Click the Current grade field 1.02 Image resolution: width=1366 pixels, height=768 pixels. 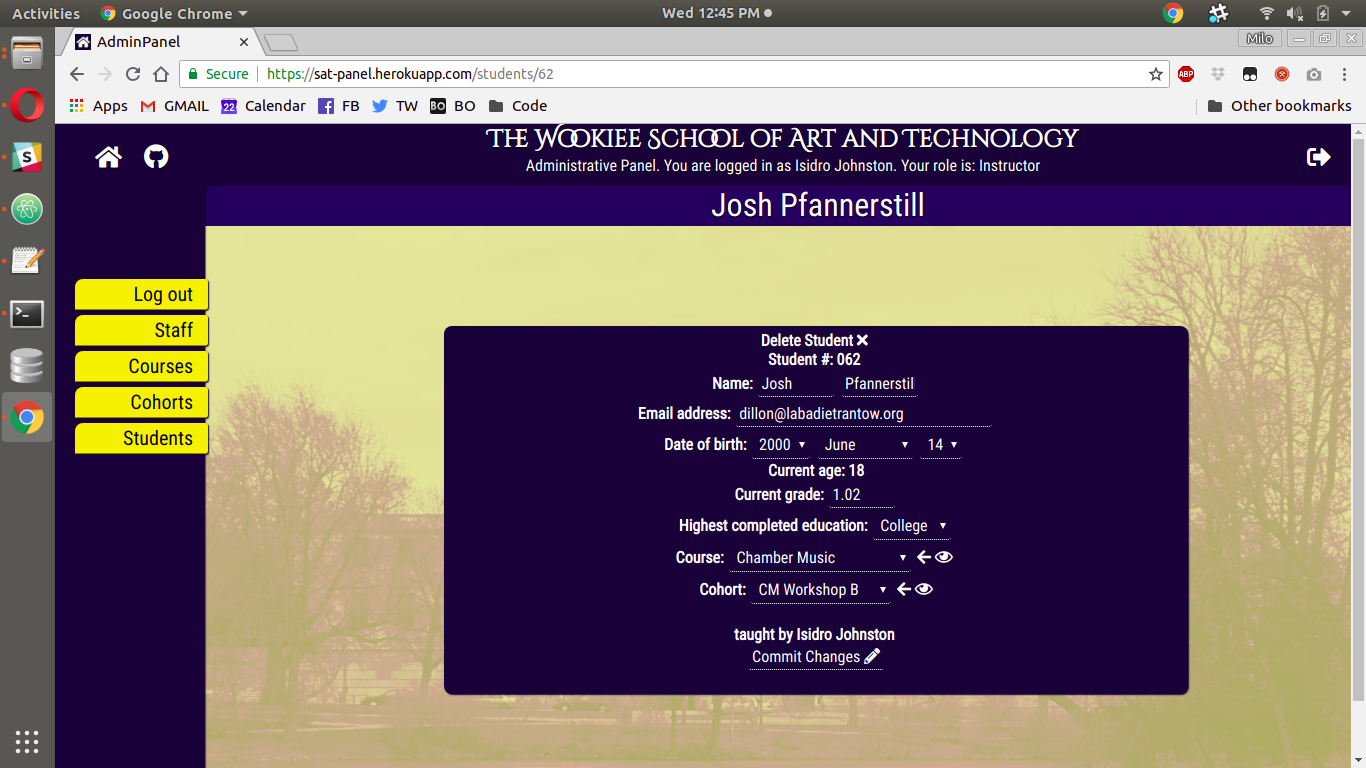[861, 495]
